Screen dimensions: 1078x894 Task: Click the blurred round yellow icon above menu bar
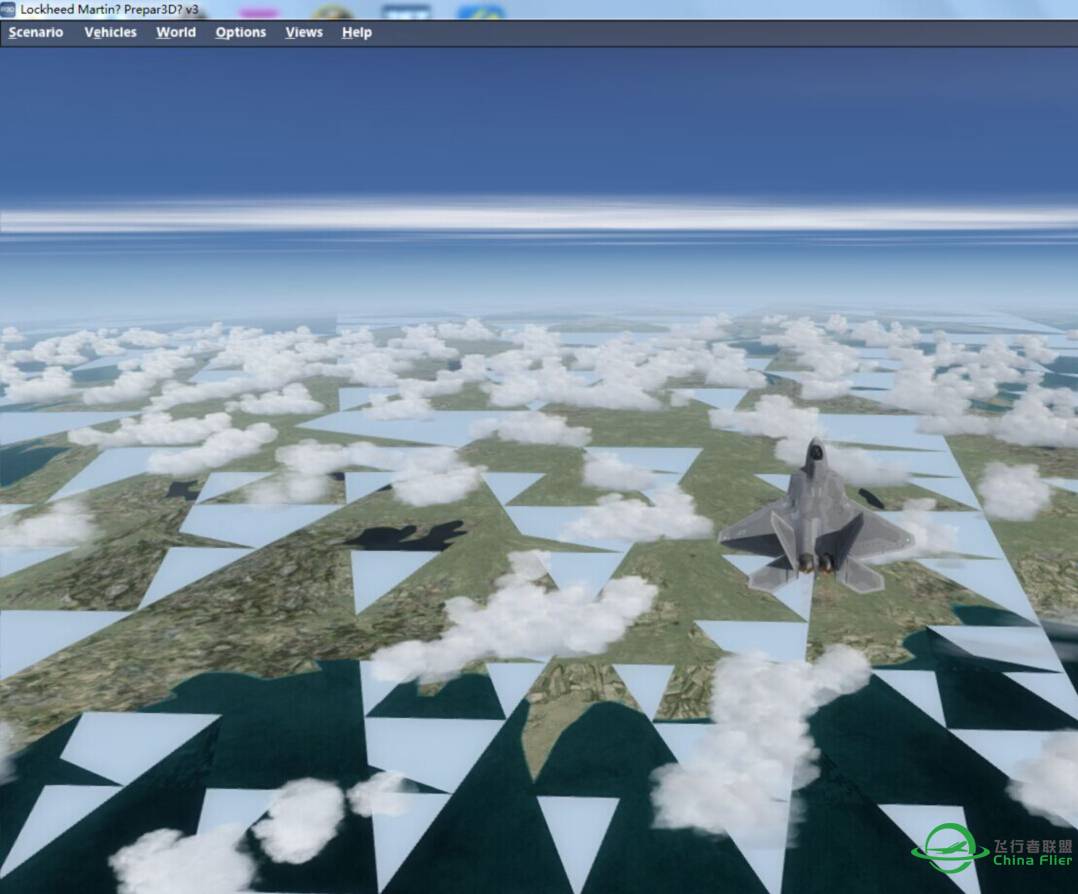332,12
